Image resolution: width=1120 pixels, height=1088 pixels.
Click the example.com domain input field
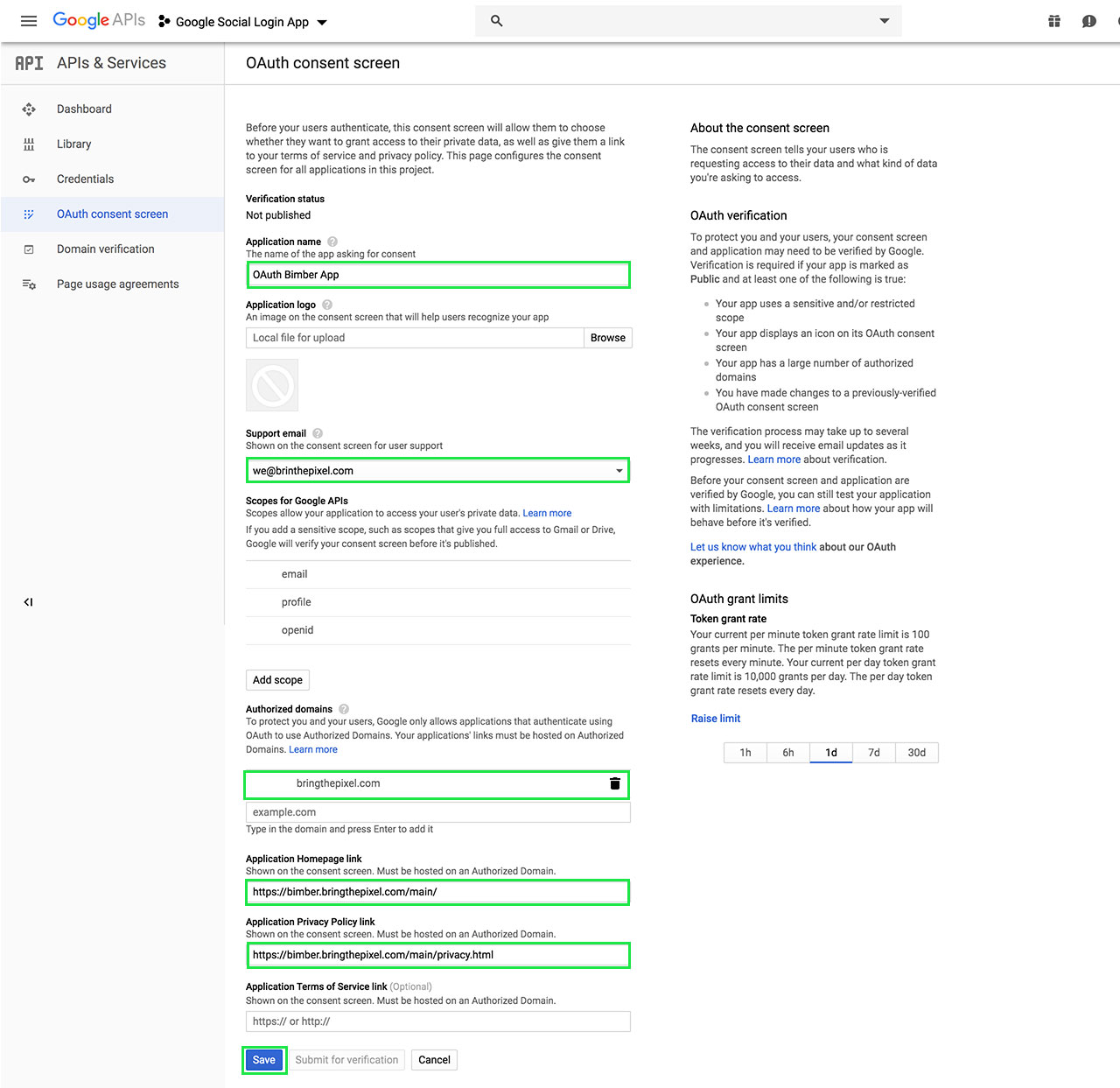click(438, 812)
